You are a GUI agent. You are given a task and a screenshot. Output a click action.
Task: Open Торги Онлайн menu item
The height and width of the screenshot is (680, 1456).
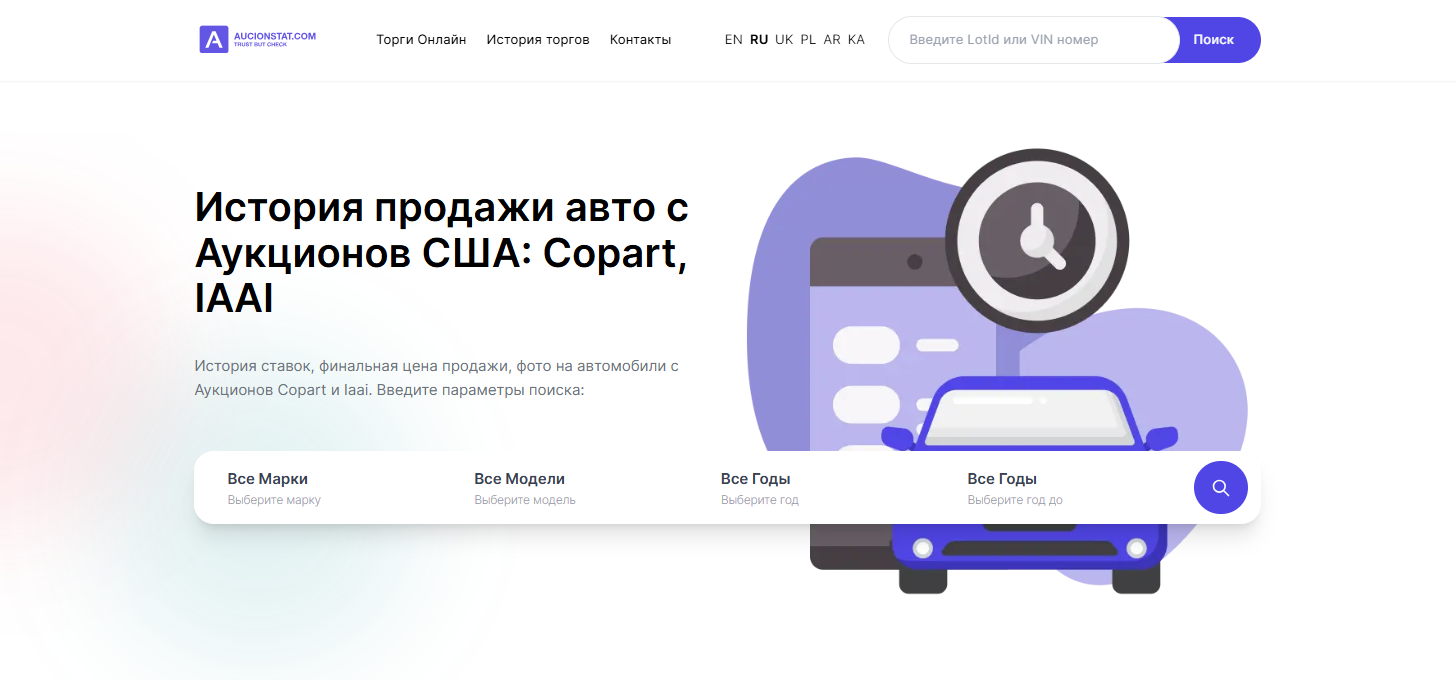(x=421, y=40)
